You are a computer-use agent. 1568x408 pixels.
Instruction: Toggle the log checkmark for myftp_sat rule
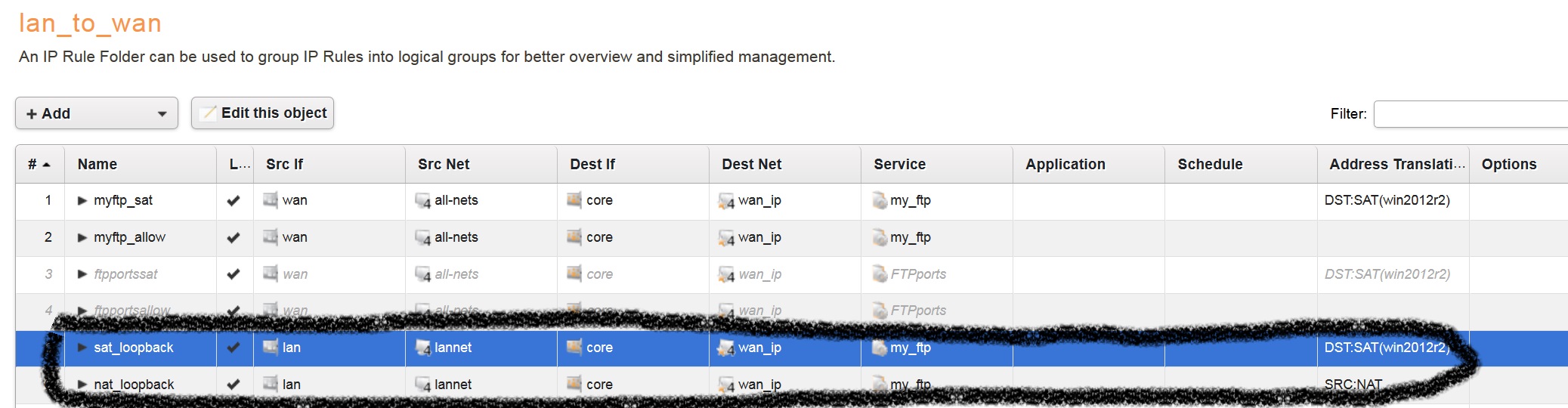pos(233,200)
